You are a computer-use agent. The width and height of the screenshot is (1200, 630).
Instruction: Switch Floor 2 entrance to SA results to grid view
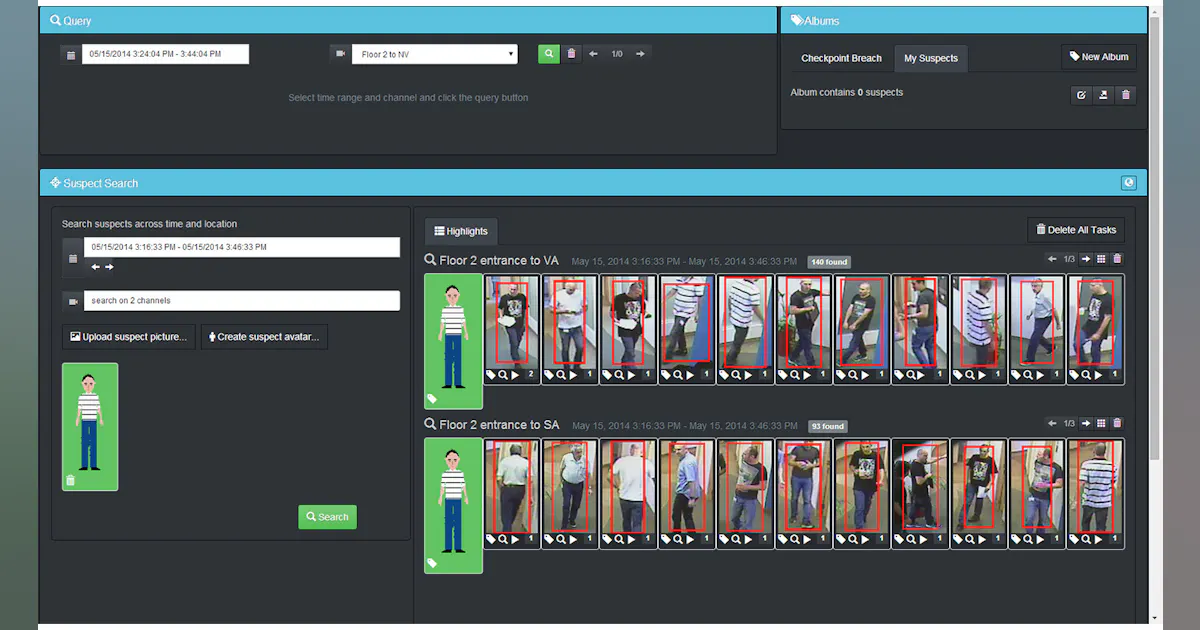1101,423
